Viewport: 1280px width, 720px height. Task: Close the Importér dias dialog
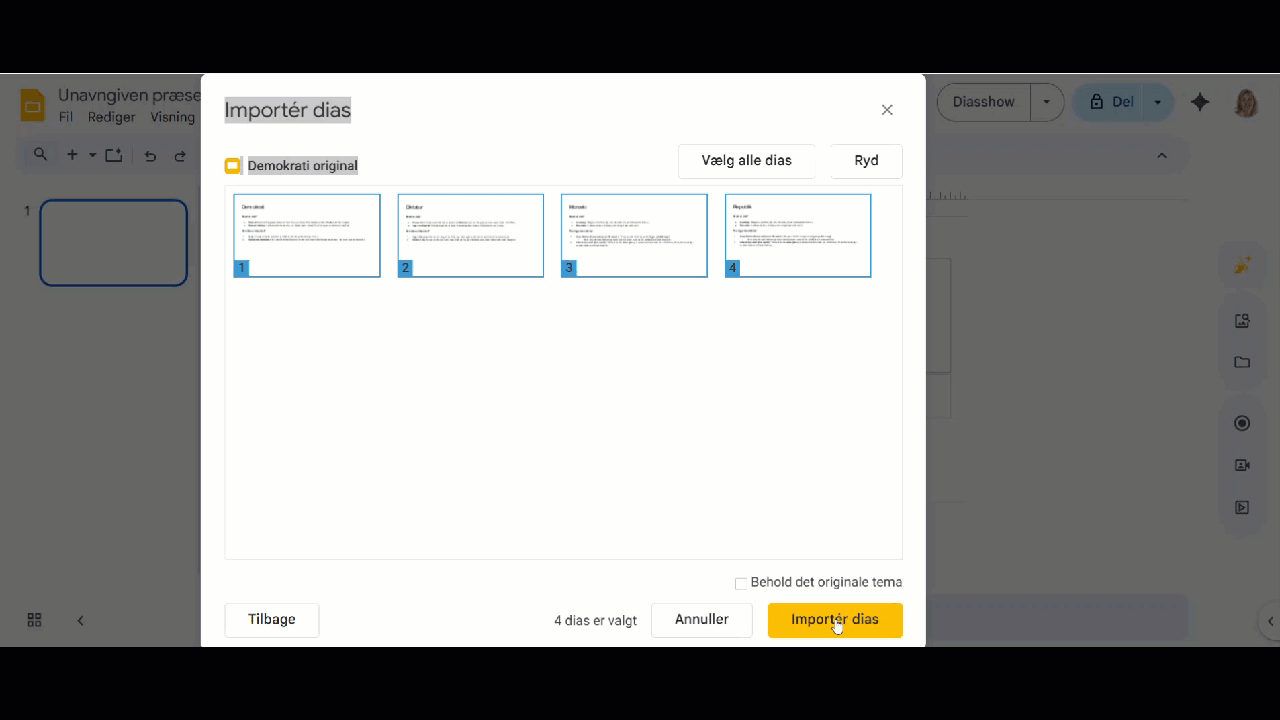(886, 110)
